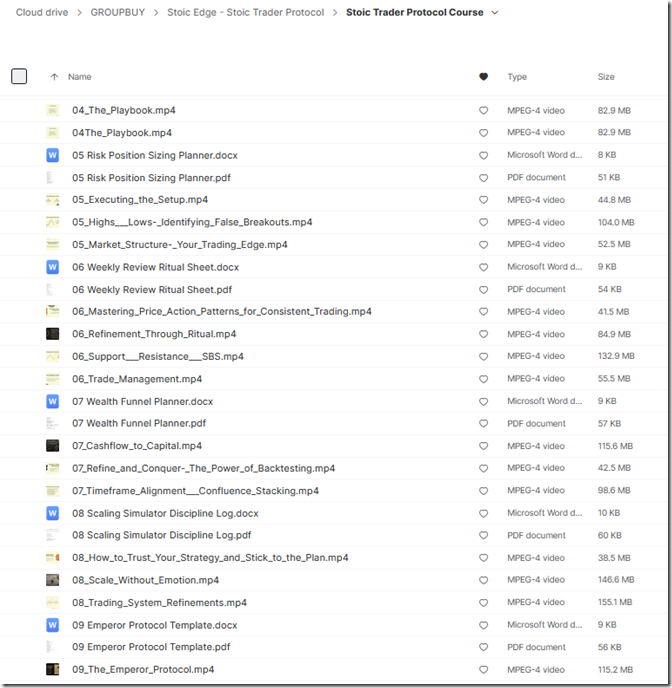Image resolution: width=672 pixels, height=688 pixels.
Task: Open video thumbnail for 09_The_Emperor_Protocol.mp4
Action: pos(53,669)
